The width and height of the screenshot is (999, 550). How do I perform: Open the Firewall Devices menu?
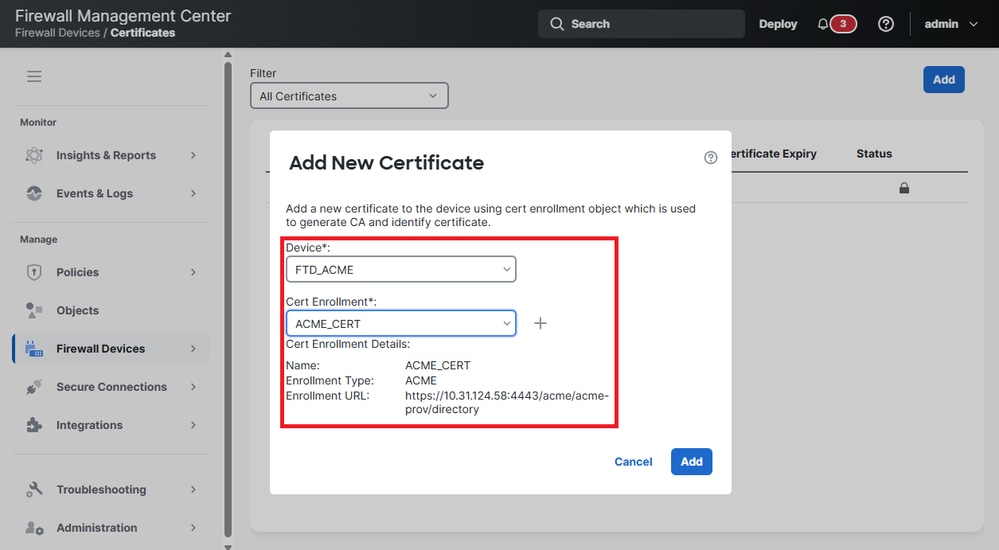coord(101,349)
